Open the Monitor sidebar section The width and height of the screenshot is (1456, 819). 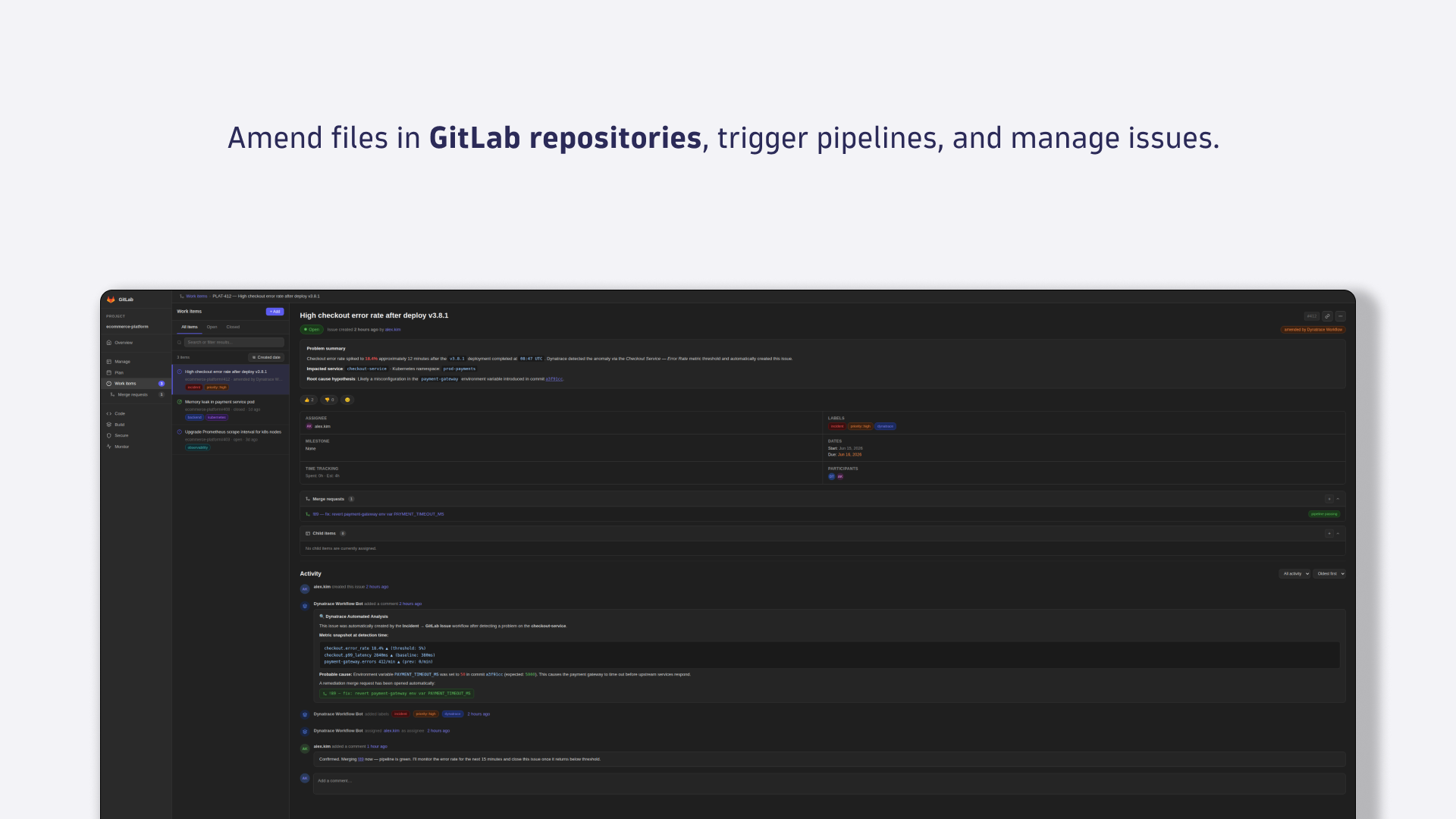pos(136,447)
